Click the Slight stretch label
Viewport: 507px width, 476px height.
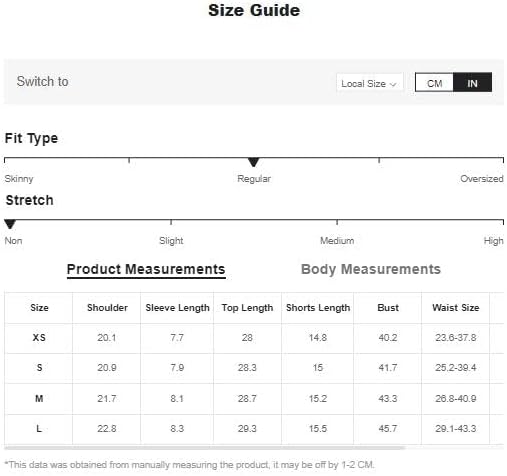171,240
